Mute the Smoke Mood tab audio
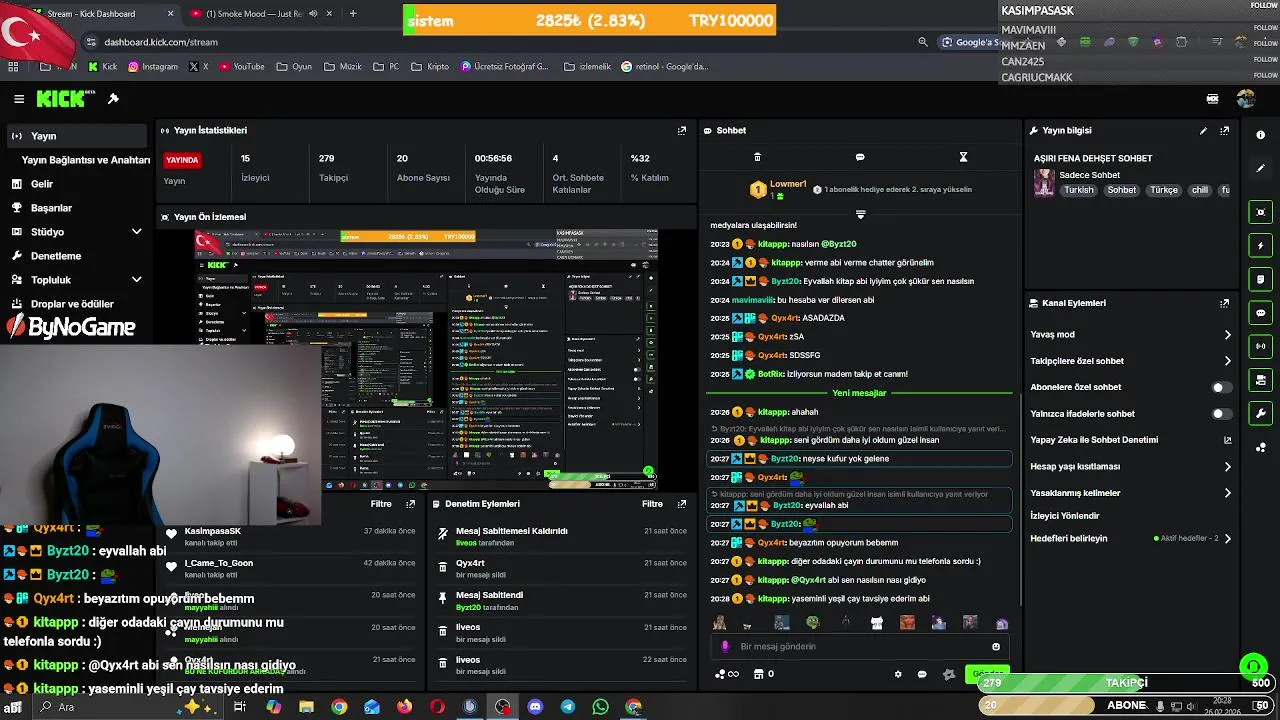This screenshot has height=720, width=1280. click(x=313, y=14)
